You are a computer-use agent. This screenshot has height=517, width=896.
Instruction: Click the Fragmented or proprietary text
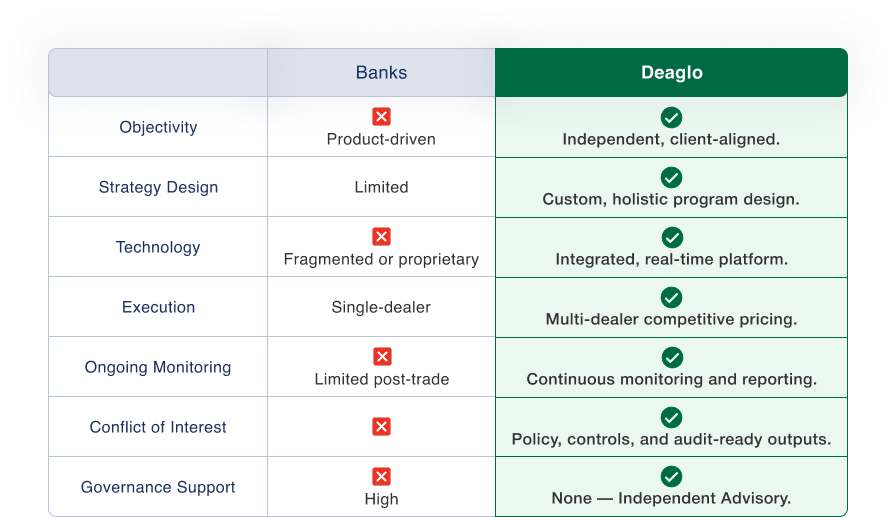click(381, 259)
